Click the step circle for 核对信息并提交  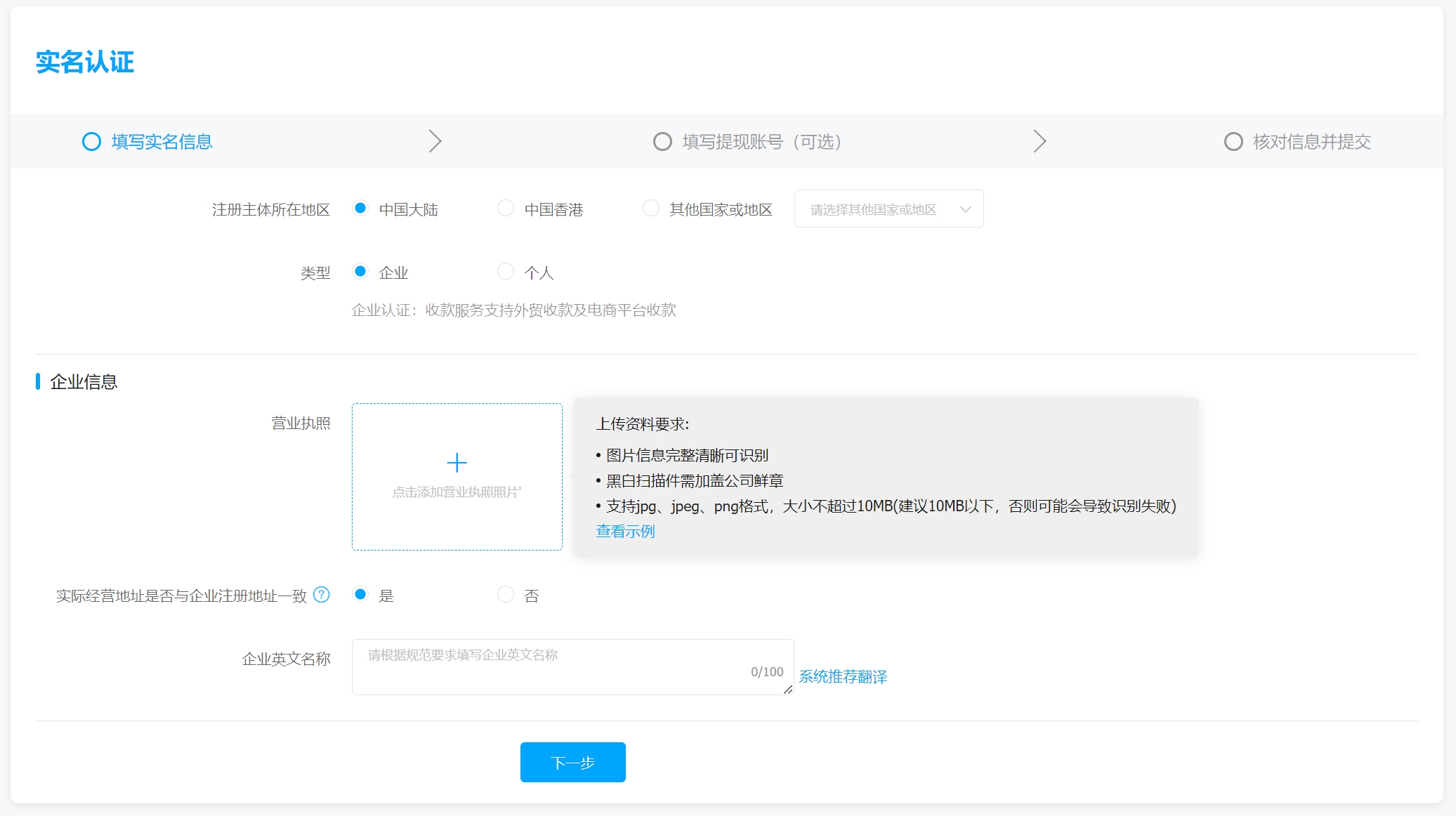point(1233,142)
